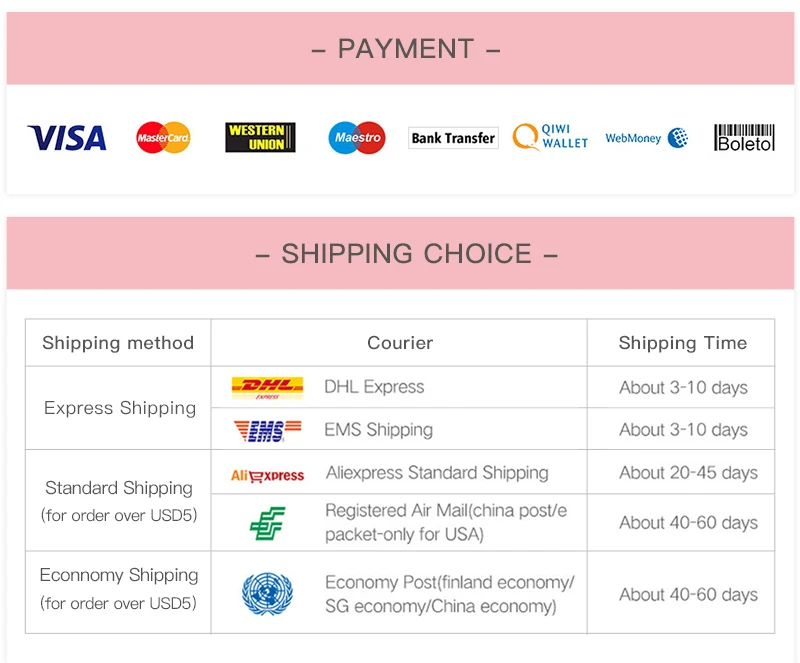
Task: Select the Economy Post courier description
Action: (x=449, y=594)
